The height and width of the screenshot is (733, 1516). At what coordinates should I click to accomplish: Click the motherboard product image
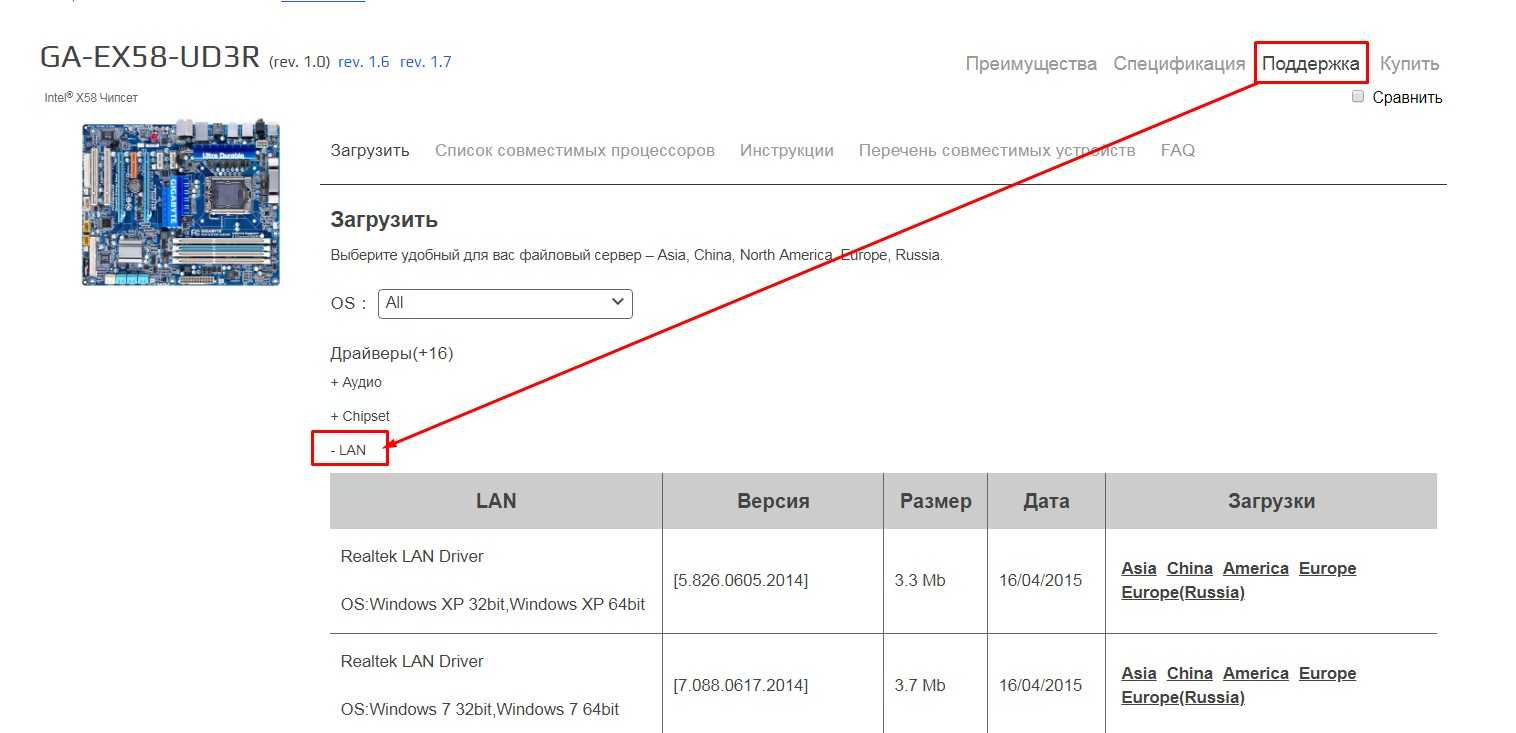tap(181, 204)
